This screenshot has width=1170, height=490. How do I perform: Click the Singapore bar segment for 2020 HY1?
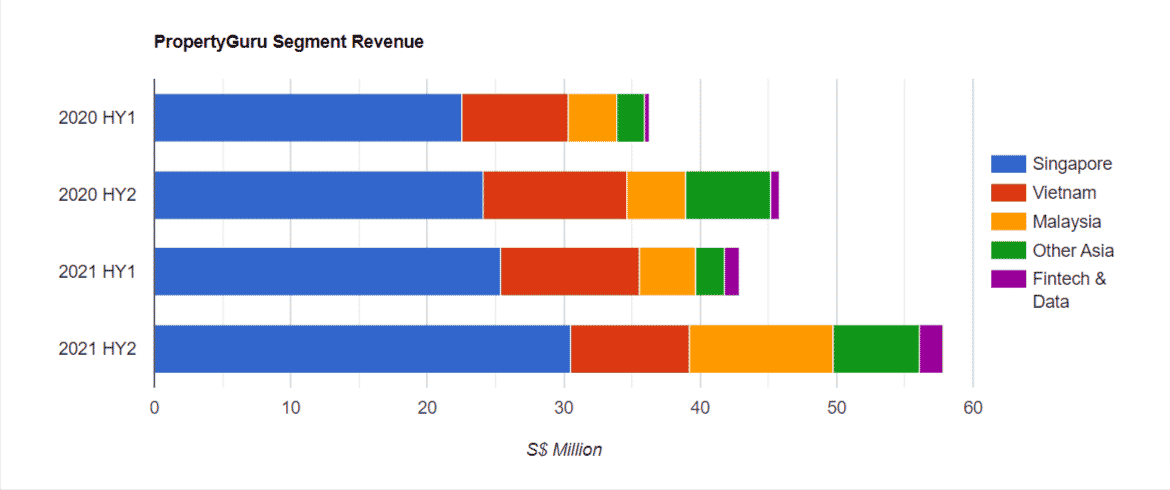[308, 118]
